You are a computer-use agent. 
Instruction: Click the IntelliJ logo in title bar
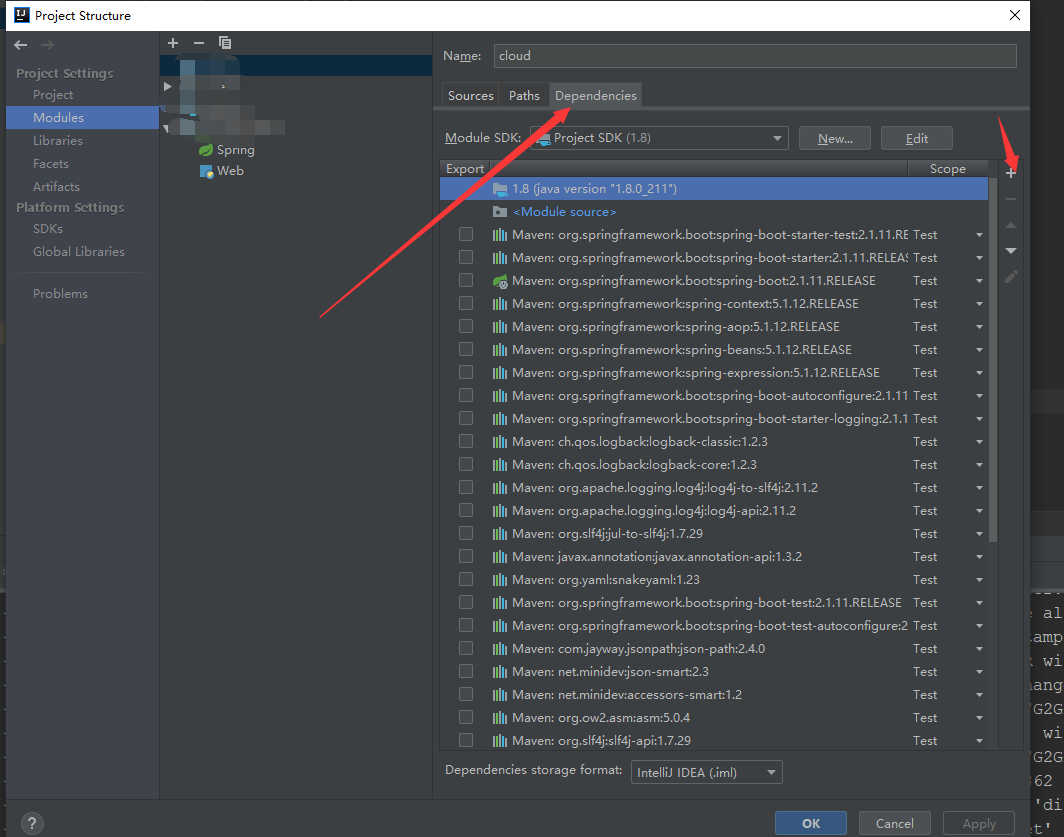tap(22, 15)
